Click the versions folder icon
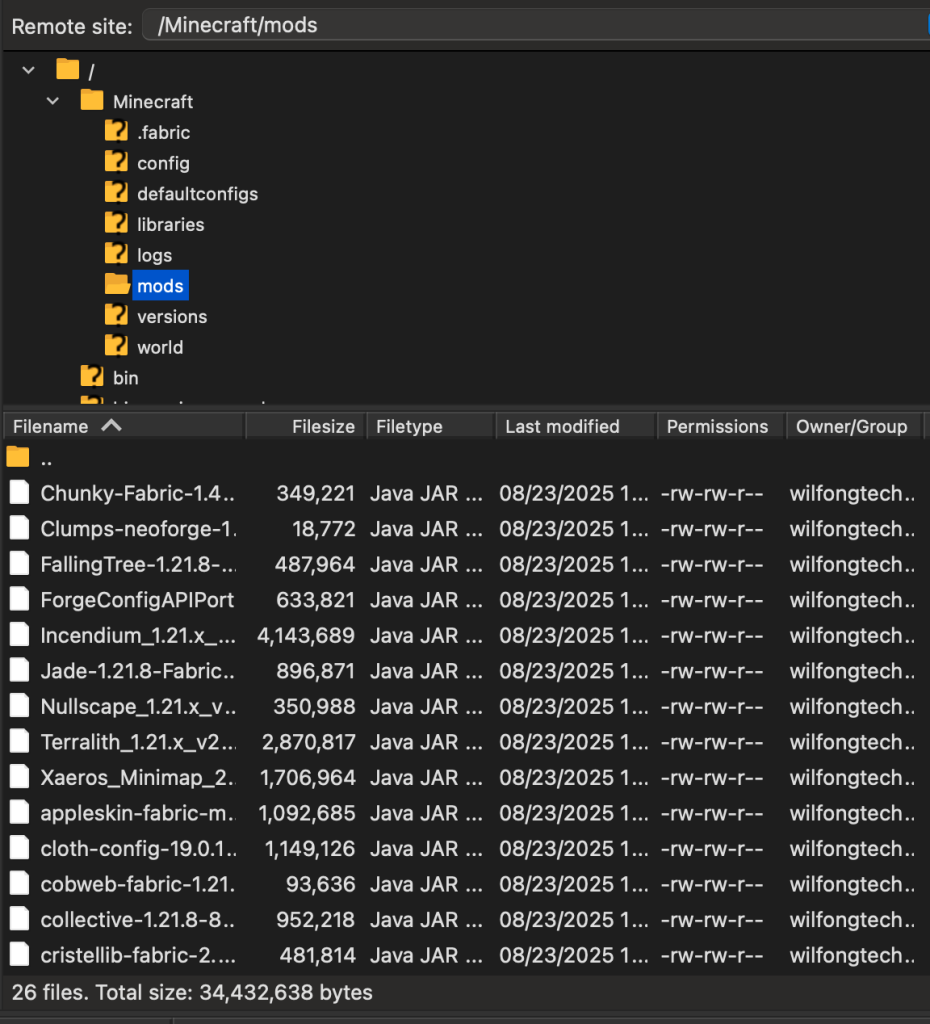Image resolution: width=930 pixels, height=1024 pixels. (x=116, y=315)
